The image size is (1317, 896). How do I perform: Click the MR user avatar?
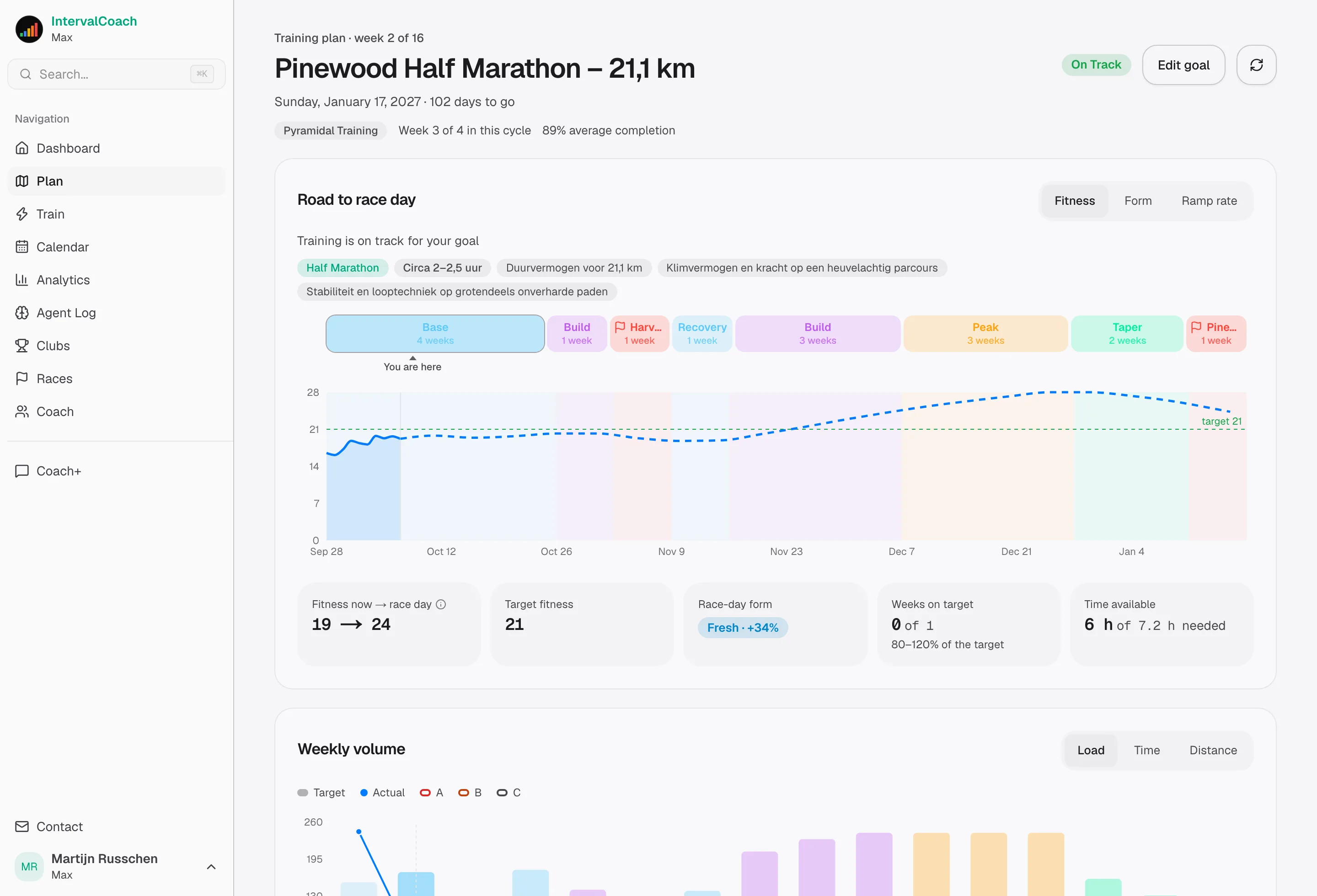point(29,867)
